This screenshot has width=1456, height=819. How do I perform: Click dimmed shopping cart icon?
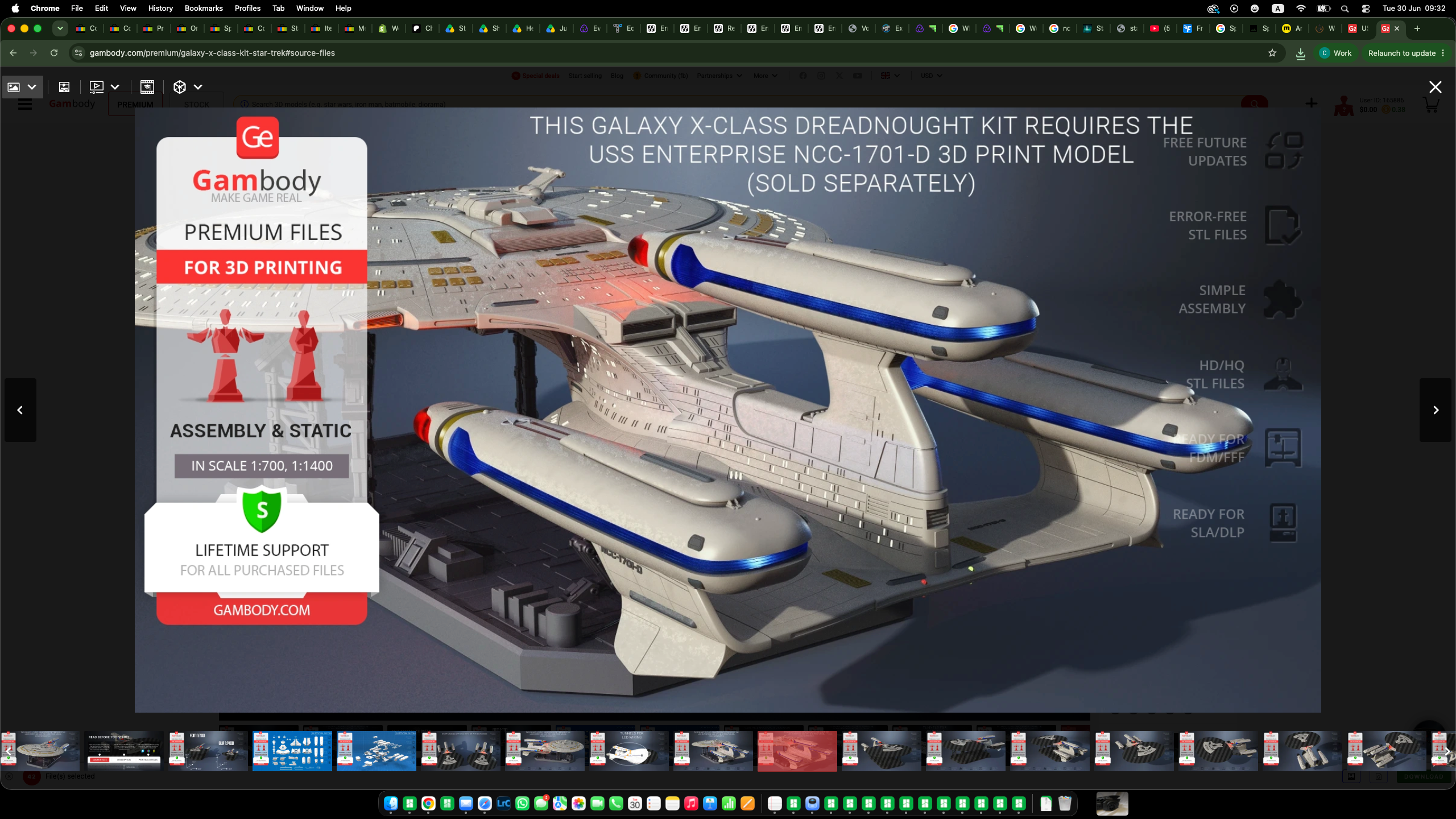pos(1431,105)
